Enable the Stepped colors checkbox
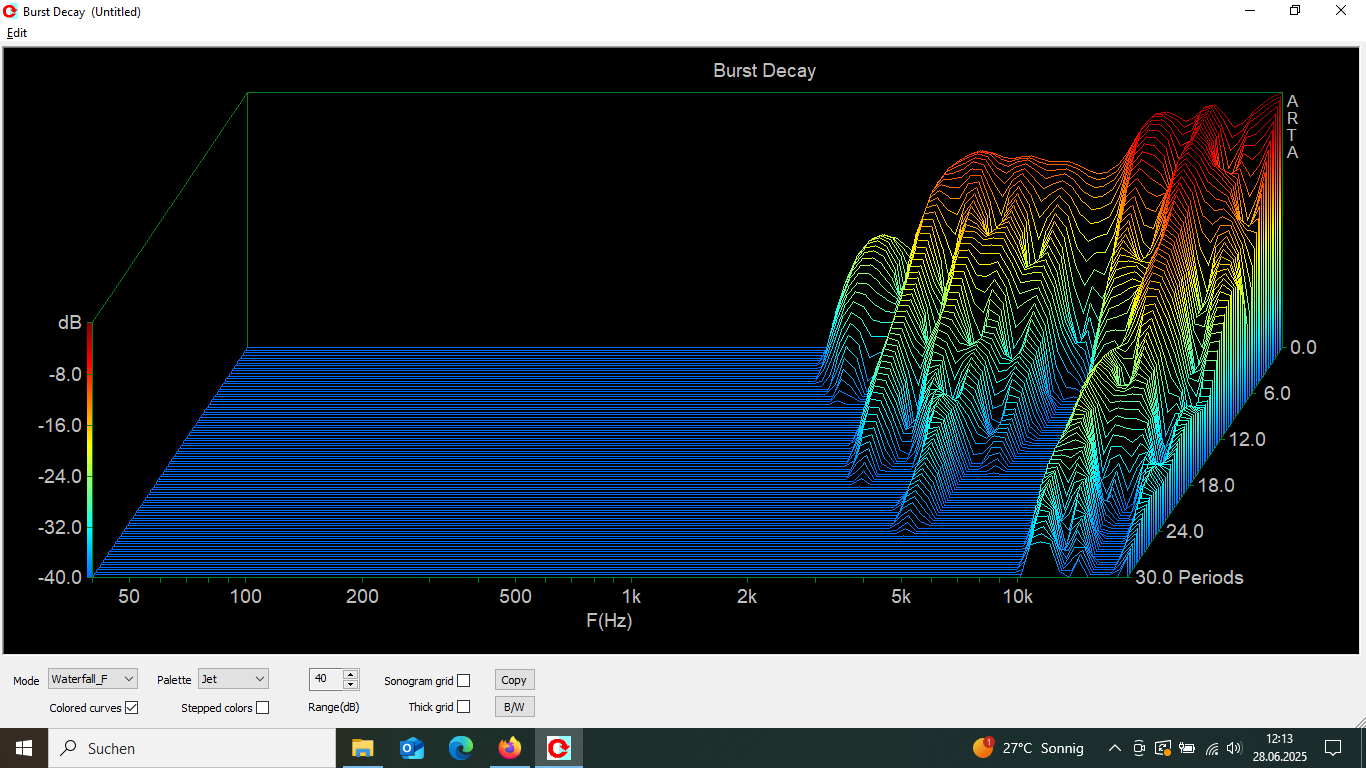The width and height of the screenshot is (1366, 768). (262, 708)
